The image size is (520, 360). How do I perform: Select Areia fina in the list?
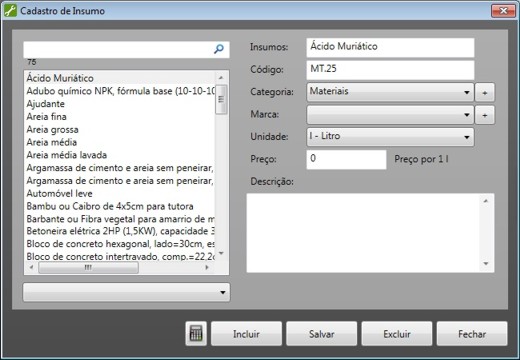pyautogui.click(x=120, y=117)
